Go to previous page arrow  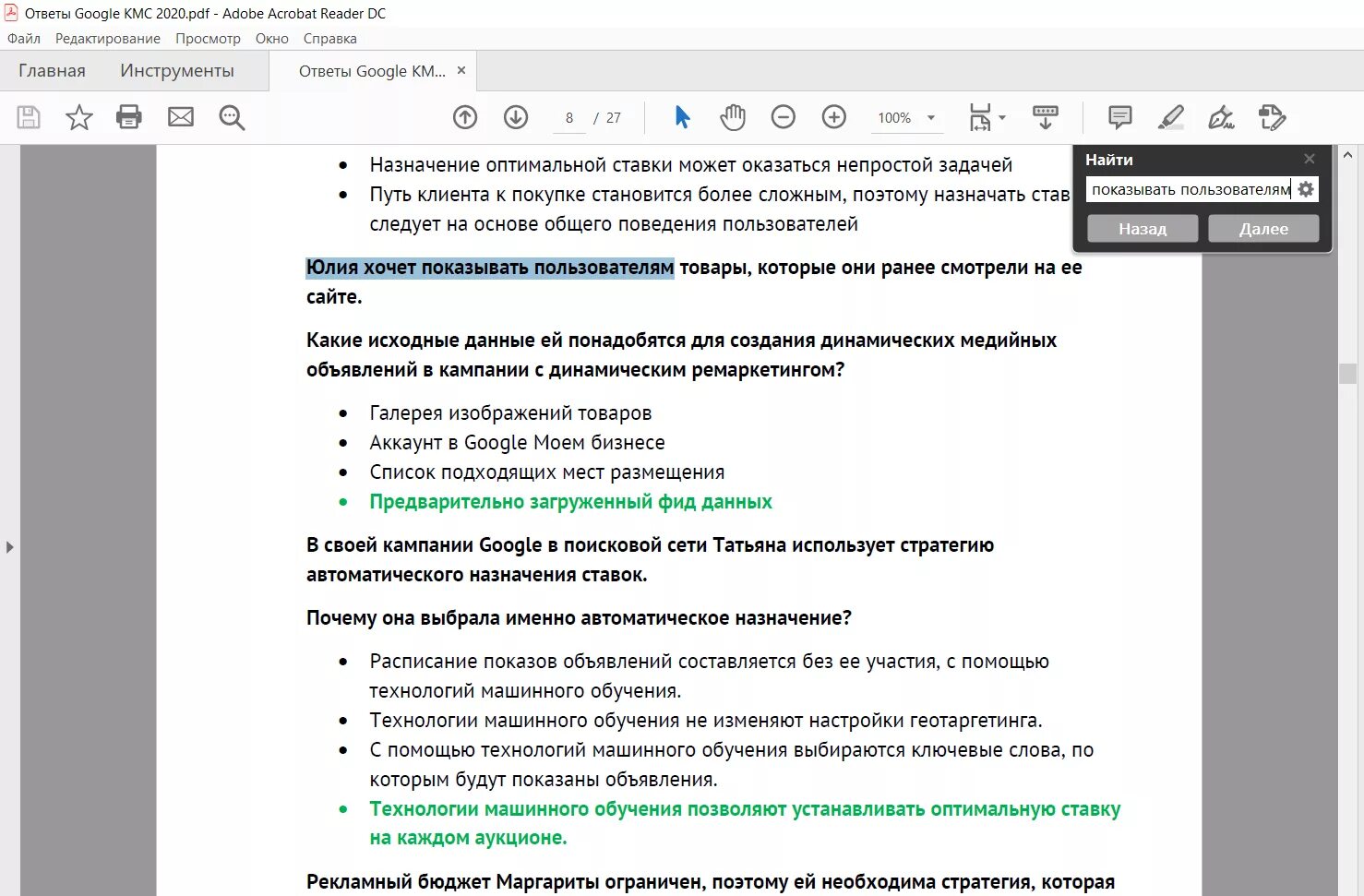[465, 117]
